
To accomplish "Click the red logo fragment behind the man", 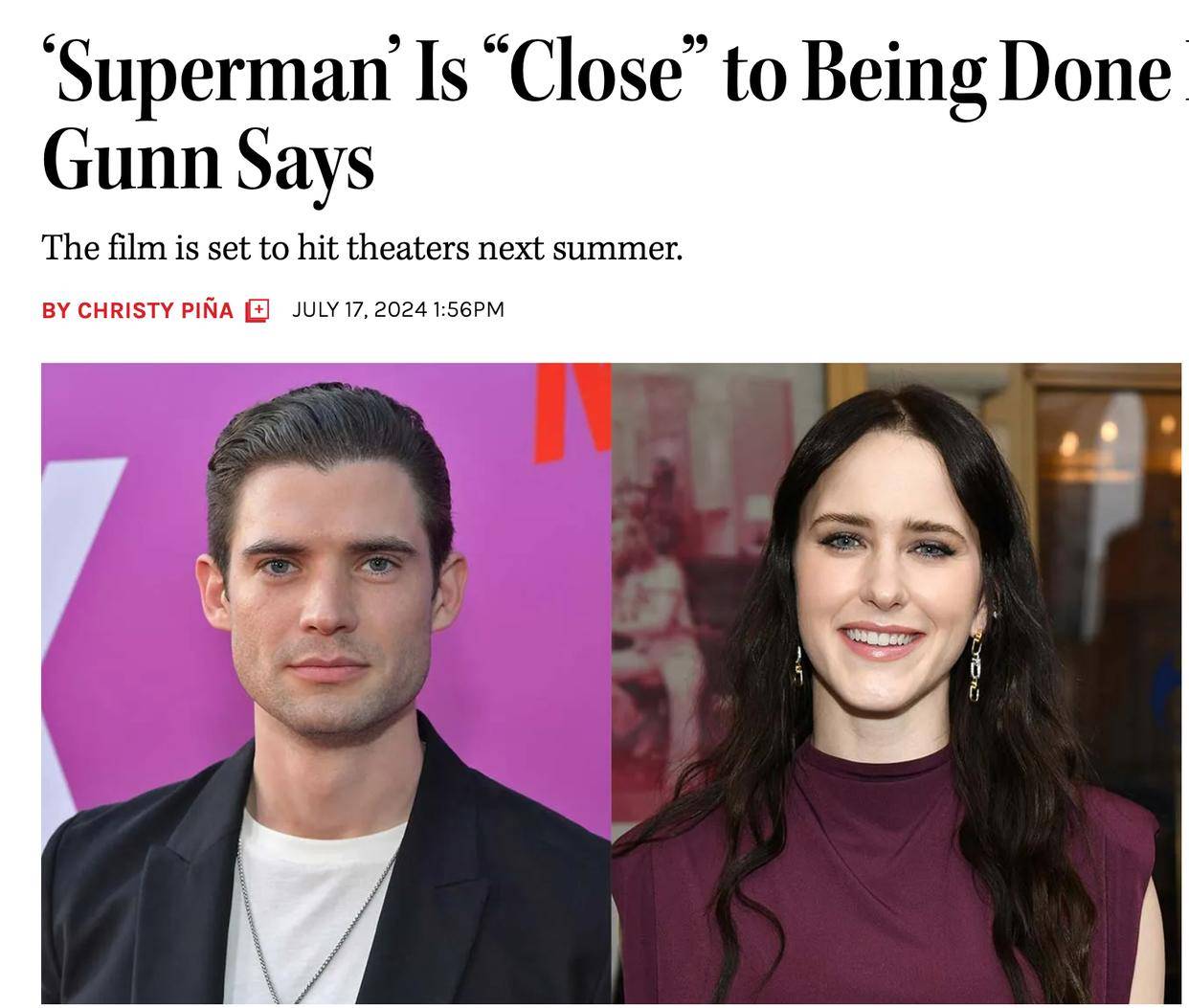I will point(572,412).
